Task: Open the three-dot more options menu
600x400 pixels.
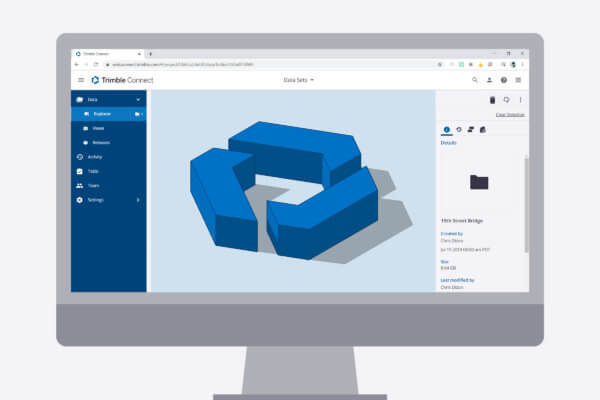Action: click(520, 99)
